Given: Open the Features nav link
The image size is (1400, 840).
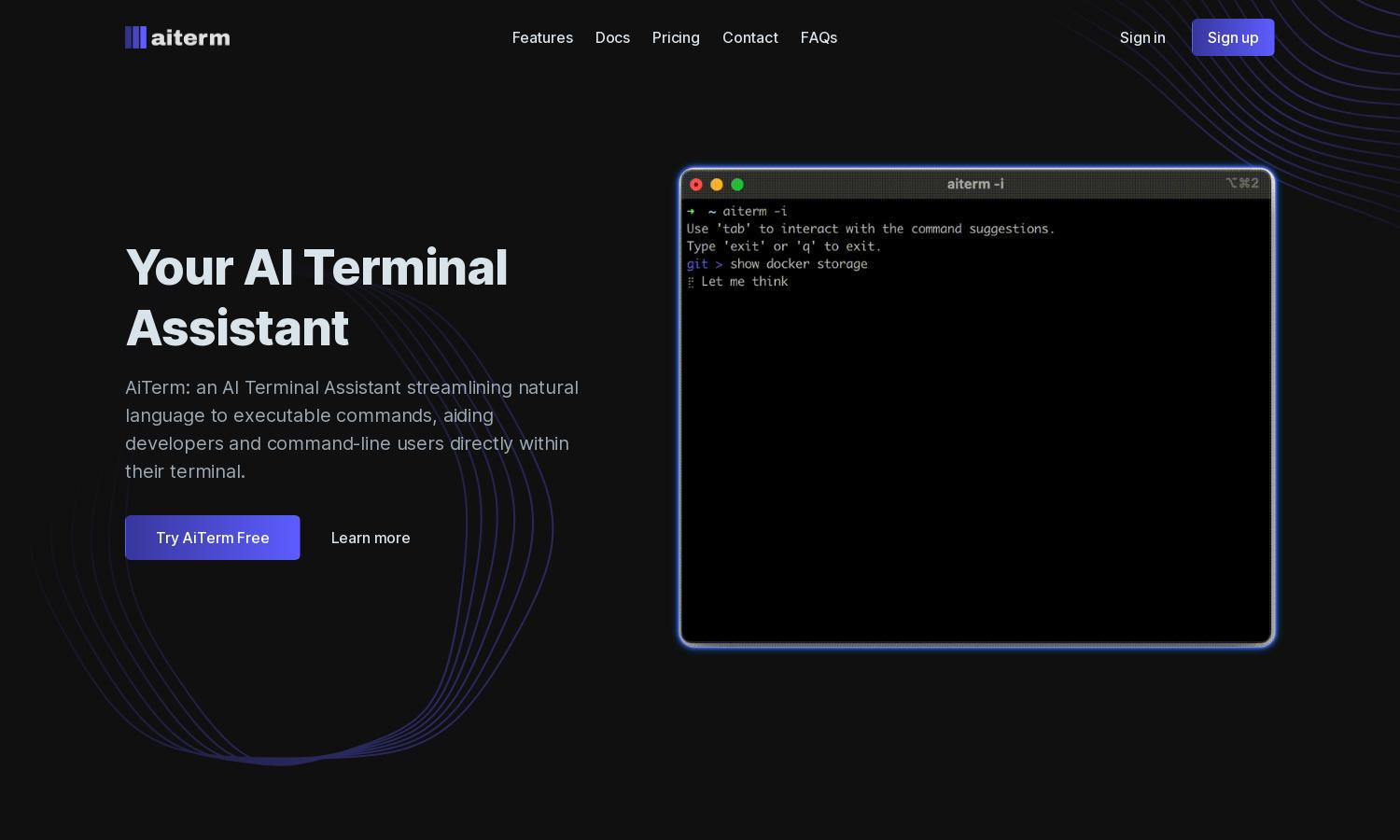Looking at the screenshot, I should point(542,37).
